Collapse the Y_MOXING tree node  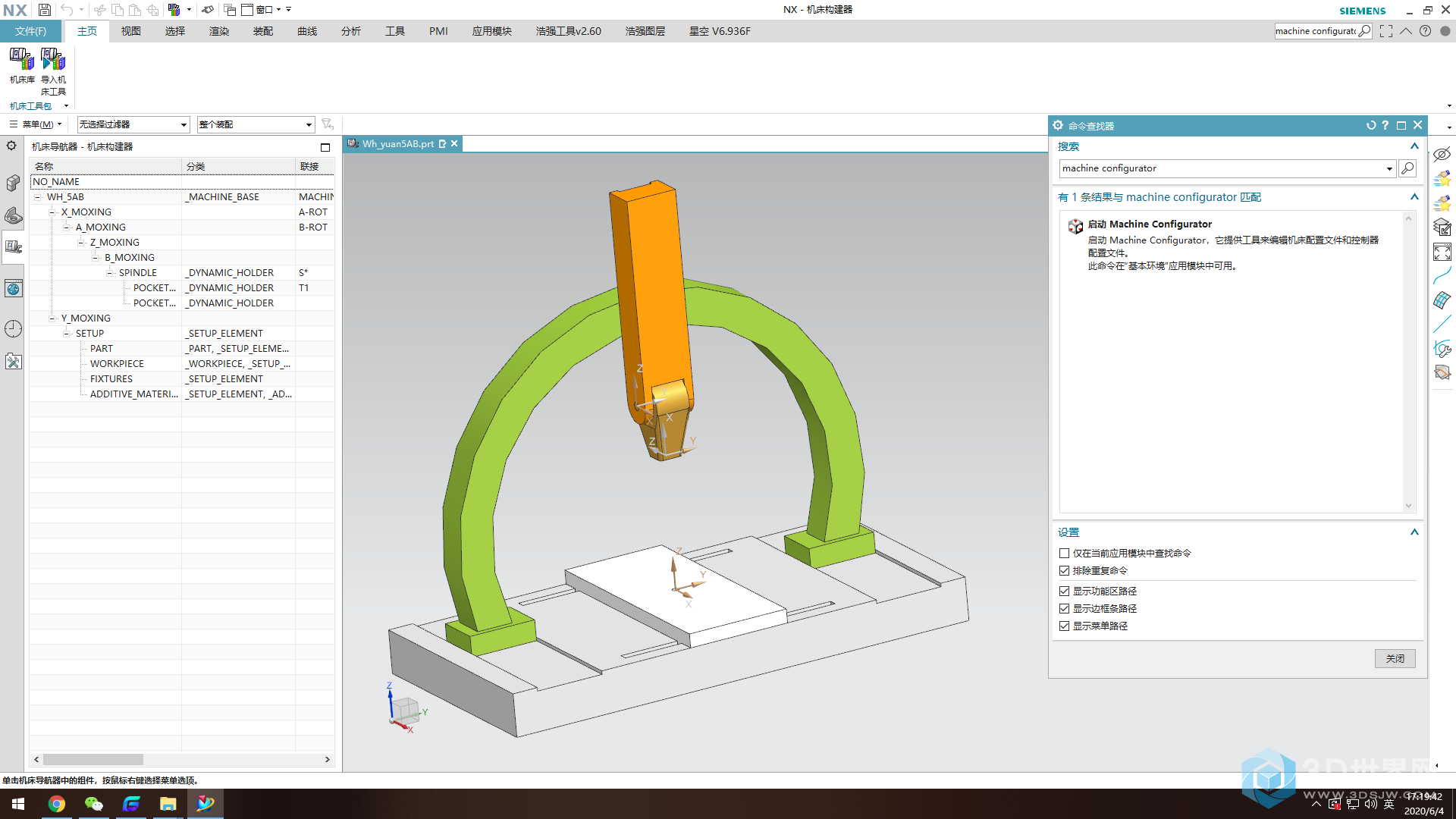click(52, 318)
